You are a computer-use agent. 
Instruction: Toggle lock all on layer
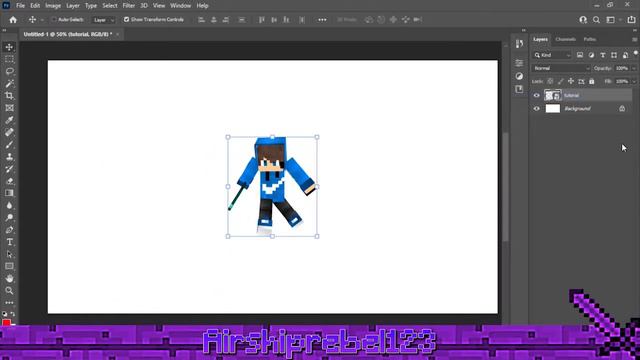click(592, 82)
